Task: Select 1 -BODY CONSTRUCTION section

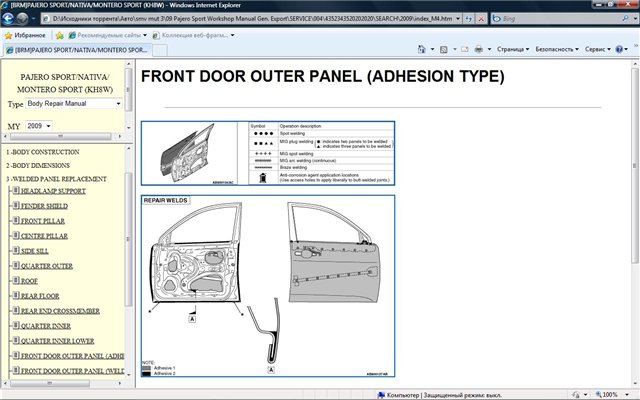Action: 42,152
